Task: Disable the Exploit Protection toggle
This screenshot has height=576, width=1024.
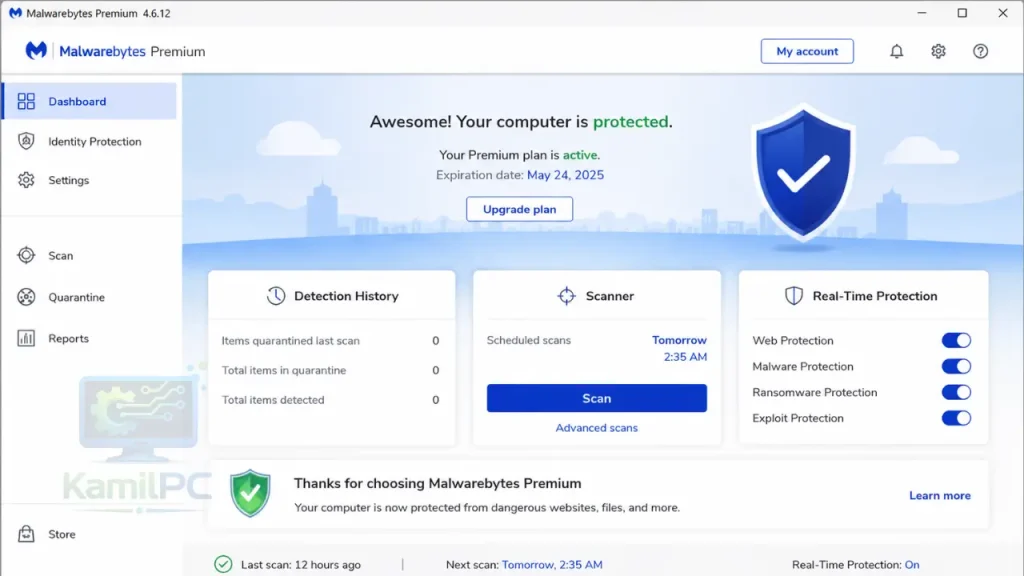Action: click(x=956, y=418)
